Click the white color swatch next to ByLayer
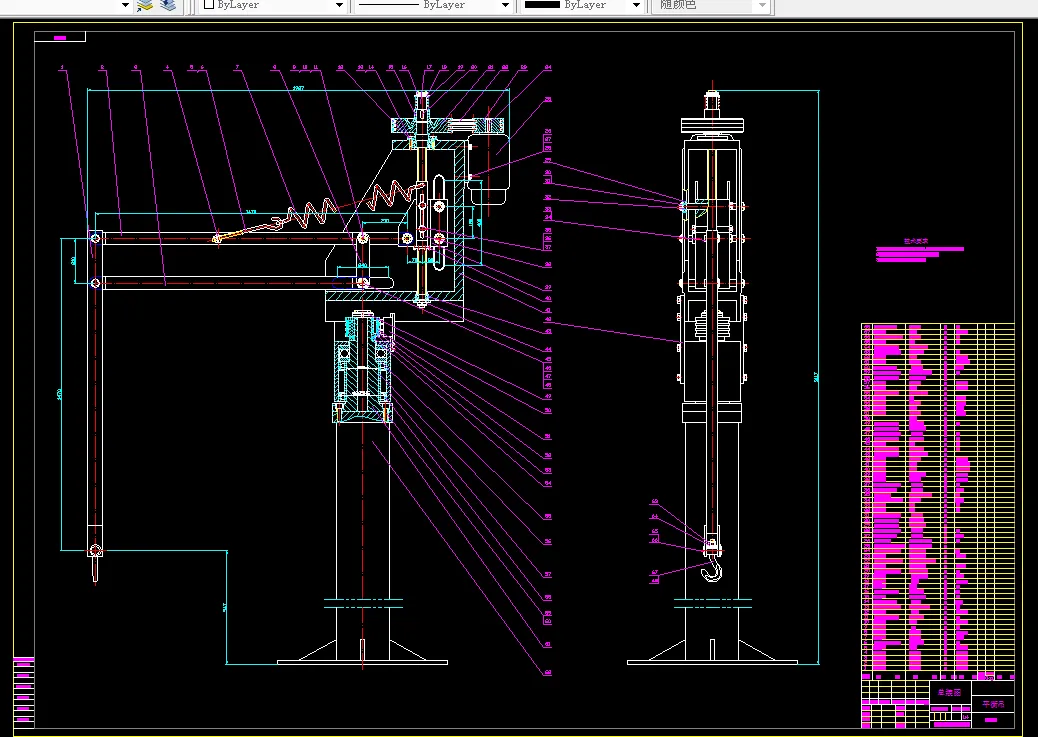The height and width of the screenshot is (737, 1038). (x=208, y=5)
